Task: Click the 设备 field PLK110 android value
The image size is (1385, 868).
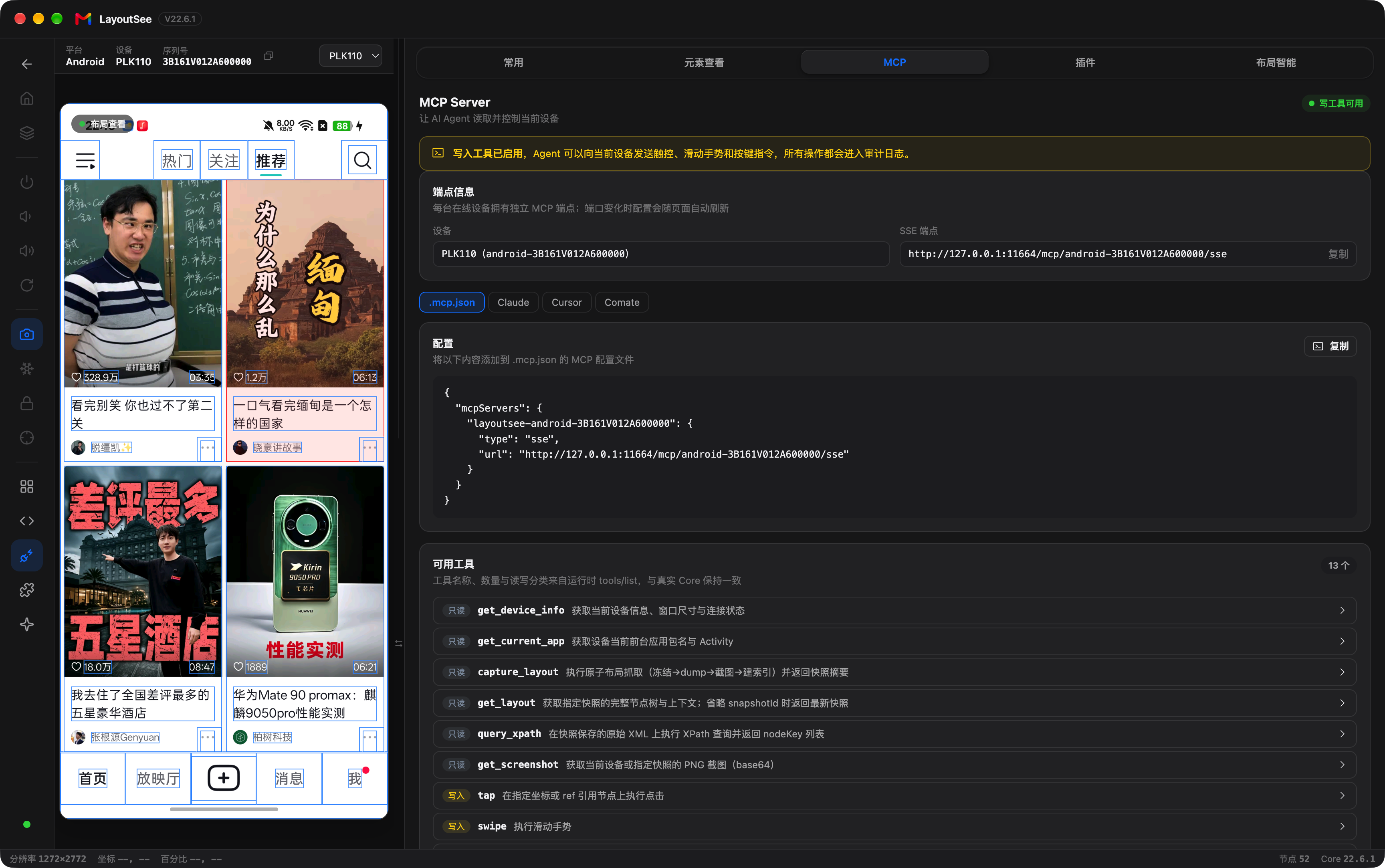Action: coord(661,254)
